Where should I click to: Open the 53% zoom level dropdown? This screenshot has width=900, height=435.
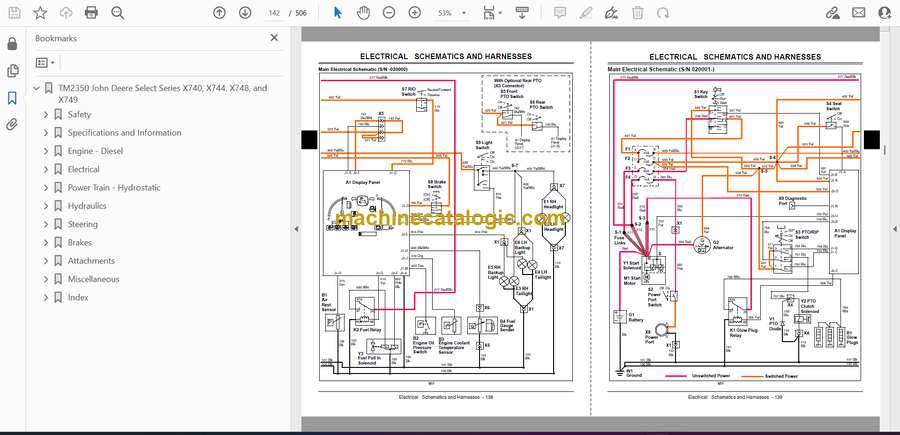coord(452,13)
